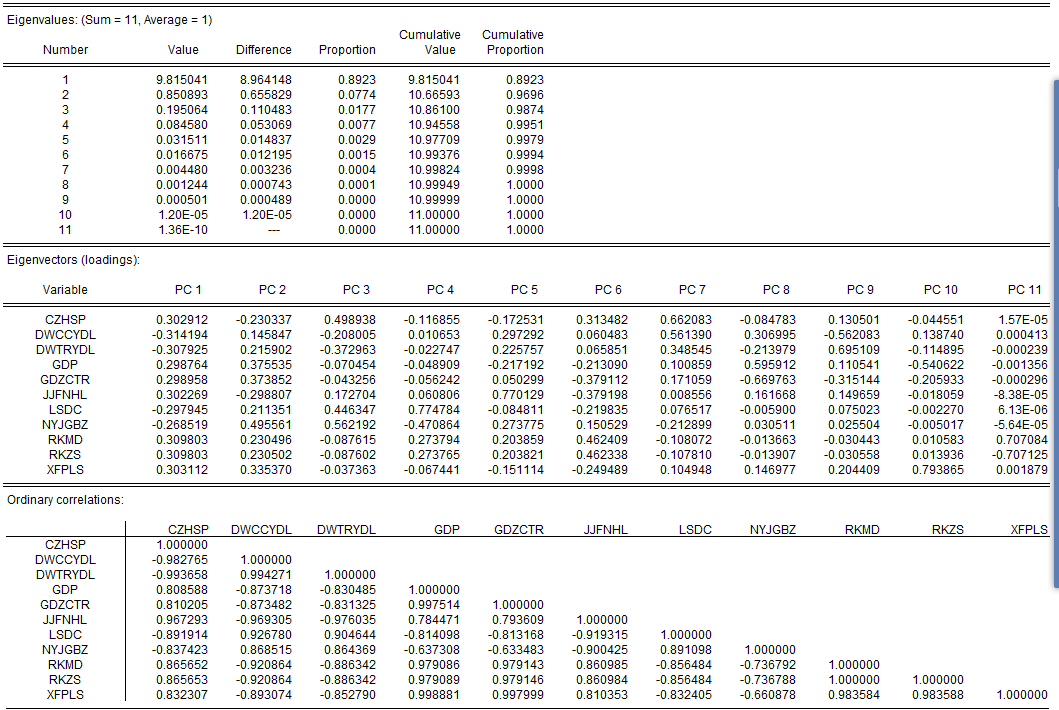The height and width of the screenshot is (710, 1059).
Task: Click the LSDC row label in correlations table
Action: point(65,635)
